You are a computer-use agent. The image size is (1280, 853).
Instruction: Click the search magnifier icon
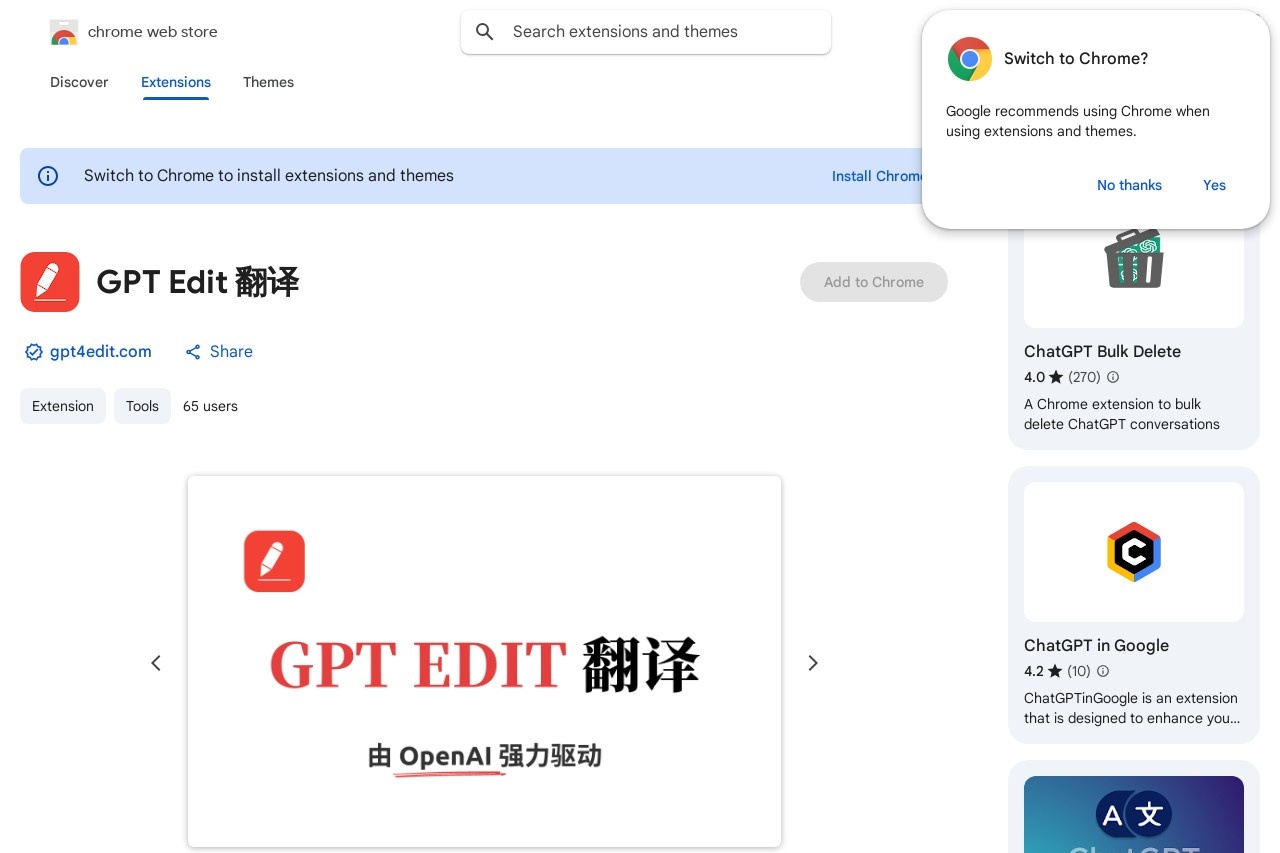point(485,32)
